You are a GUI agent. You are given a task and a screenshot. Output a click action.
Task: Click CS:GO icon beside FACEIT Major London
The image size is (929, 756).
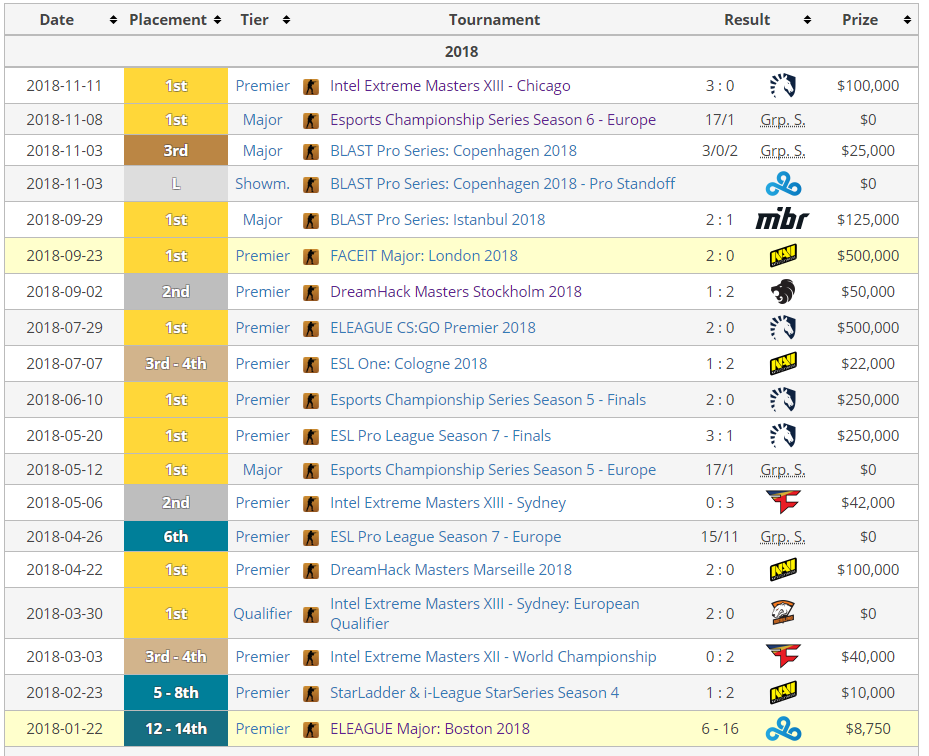tap(311, 257)
